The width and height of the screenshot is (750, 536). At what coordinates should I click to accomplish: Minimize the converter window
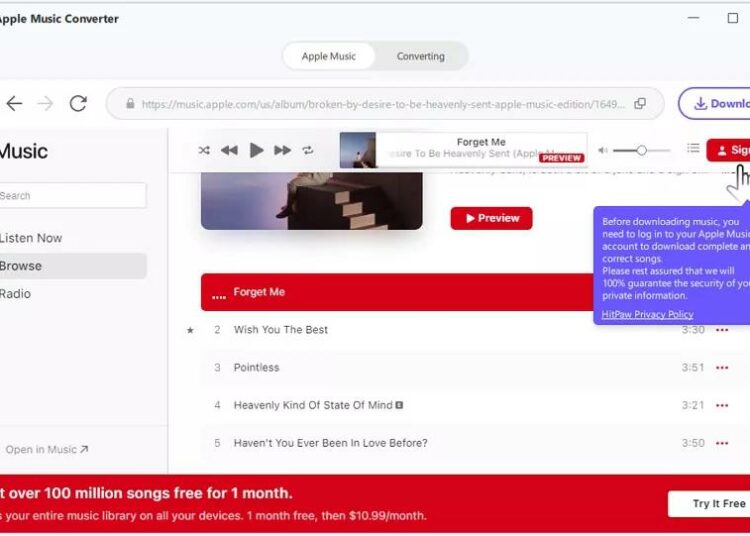694,18
